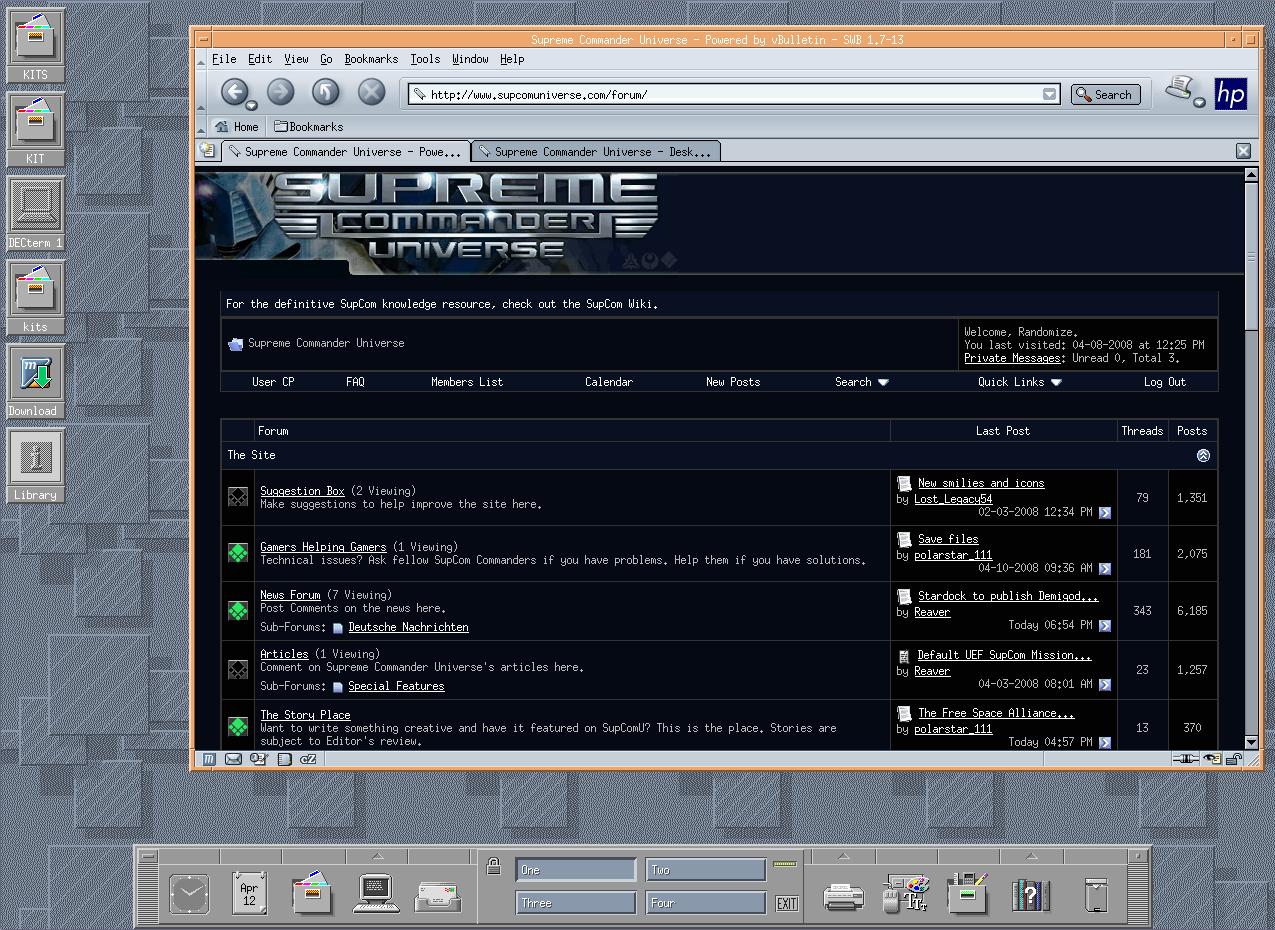Click the hp logo in the browser toolbar

1231,94
